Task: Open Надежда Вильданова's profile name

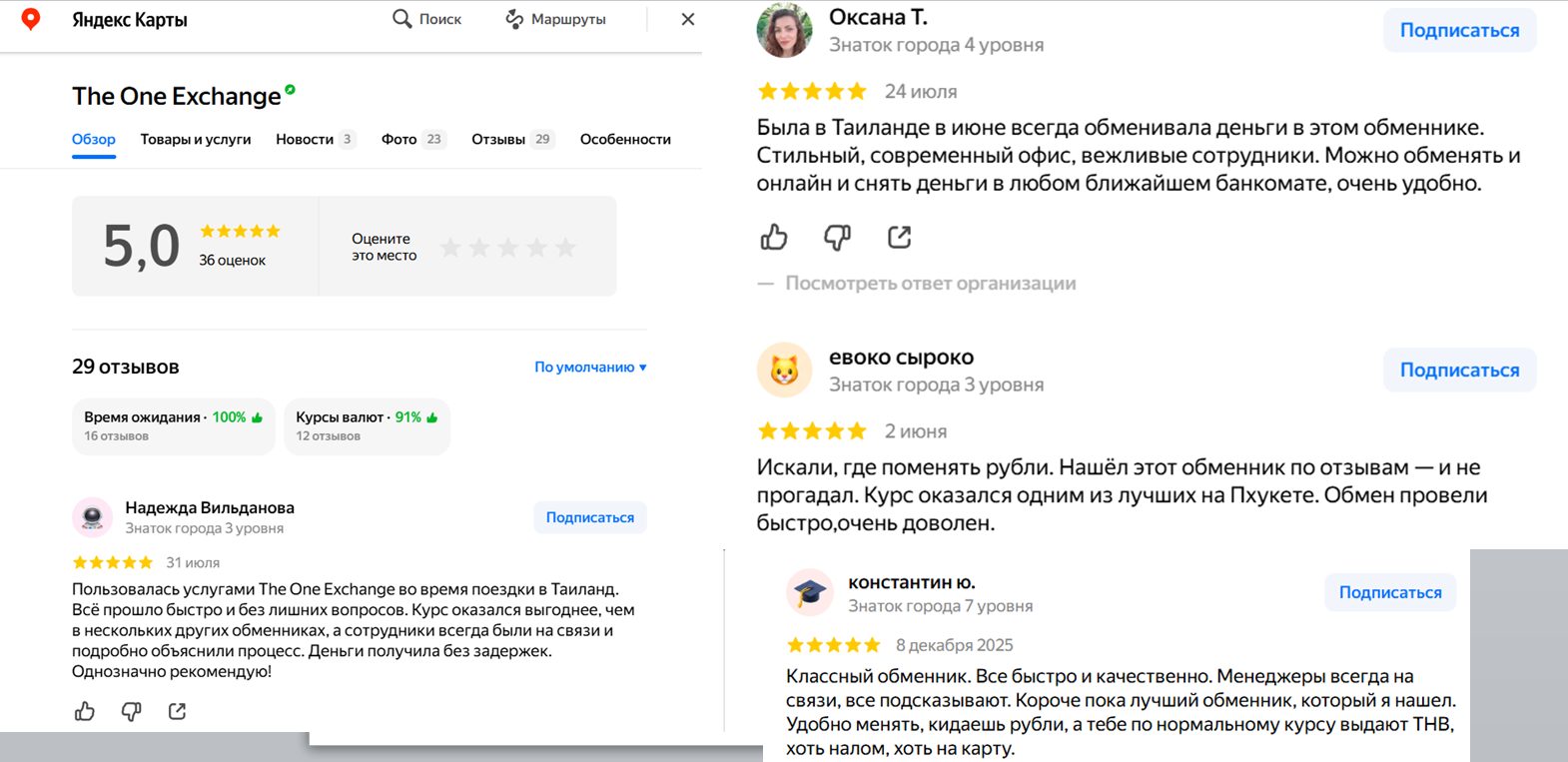Action: 210,507
